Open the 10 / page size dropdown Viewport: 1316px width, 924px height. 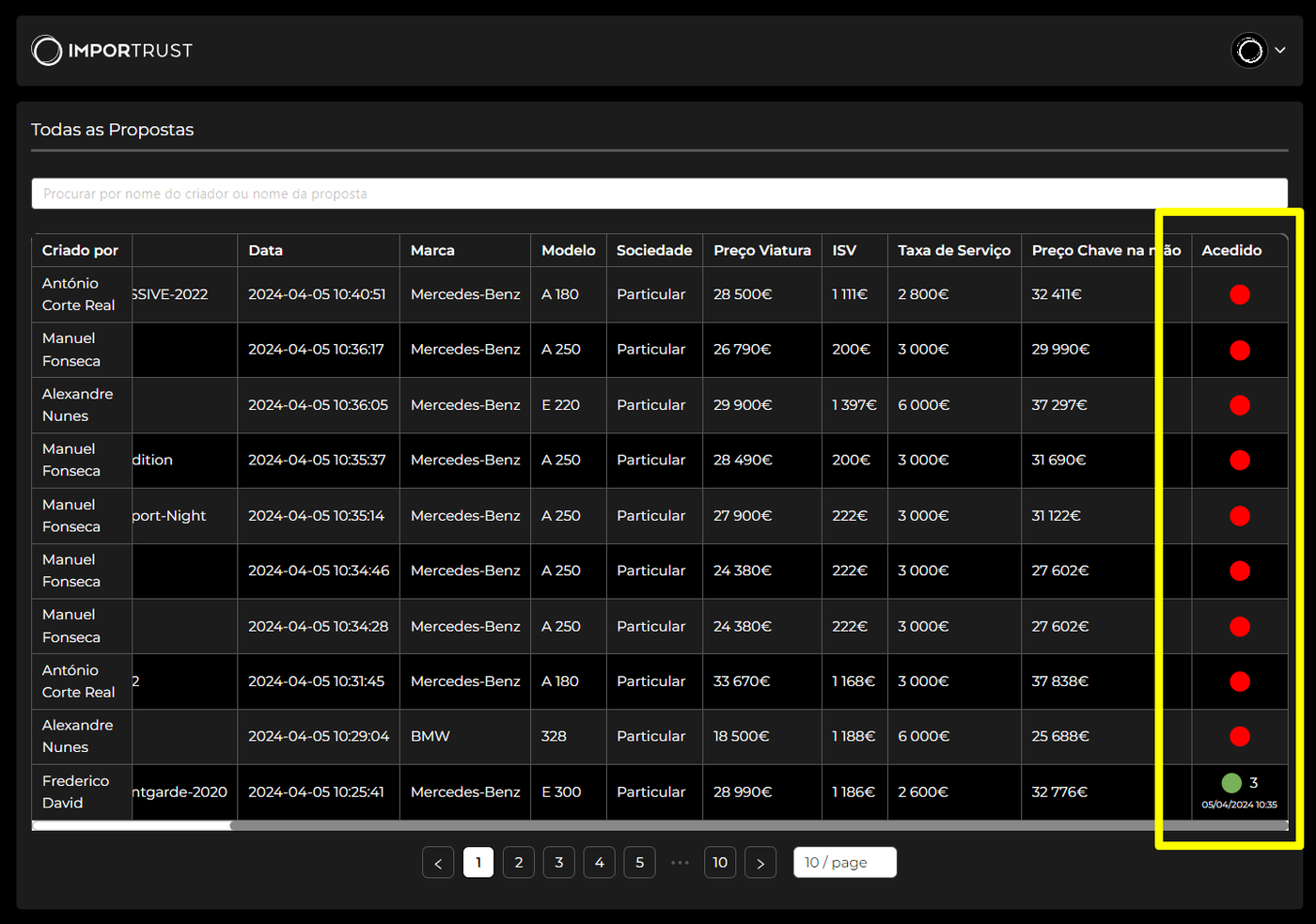click(844, 863)
